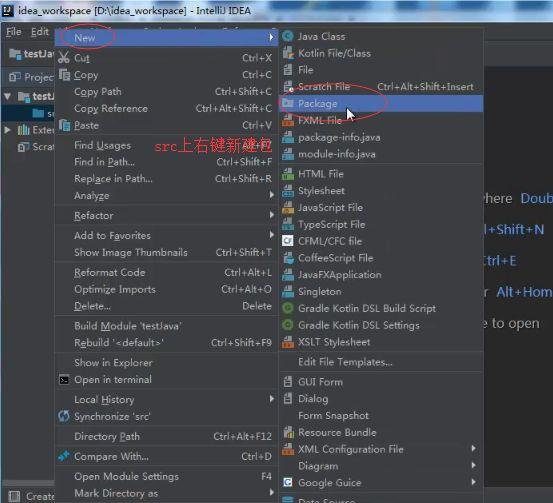Click the Stylesheet icon
This screenshot has width=553, height=503.
tap(288, 191)
